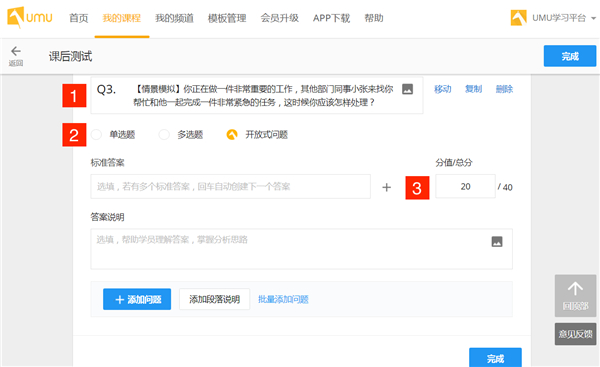
Task: Open 模板管理 navigation tab
Action: tap(227, 18)
